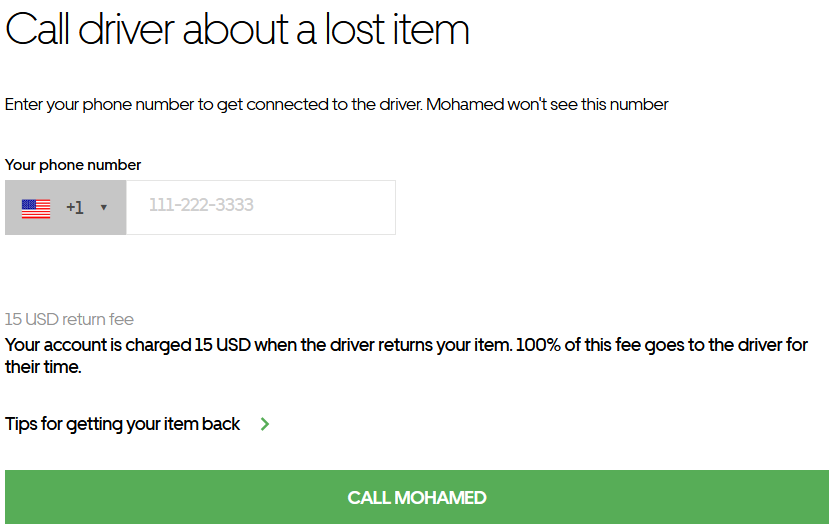Viewport: 835px width, 527px height.
Task: Click 'Your account is charged 15 USD' sentence
Action: [128, 345]
